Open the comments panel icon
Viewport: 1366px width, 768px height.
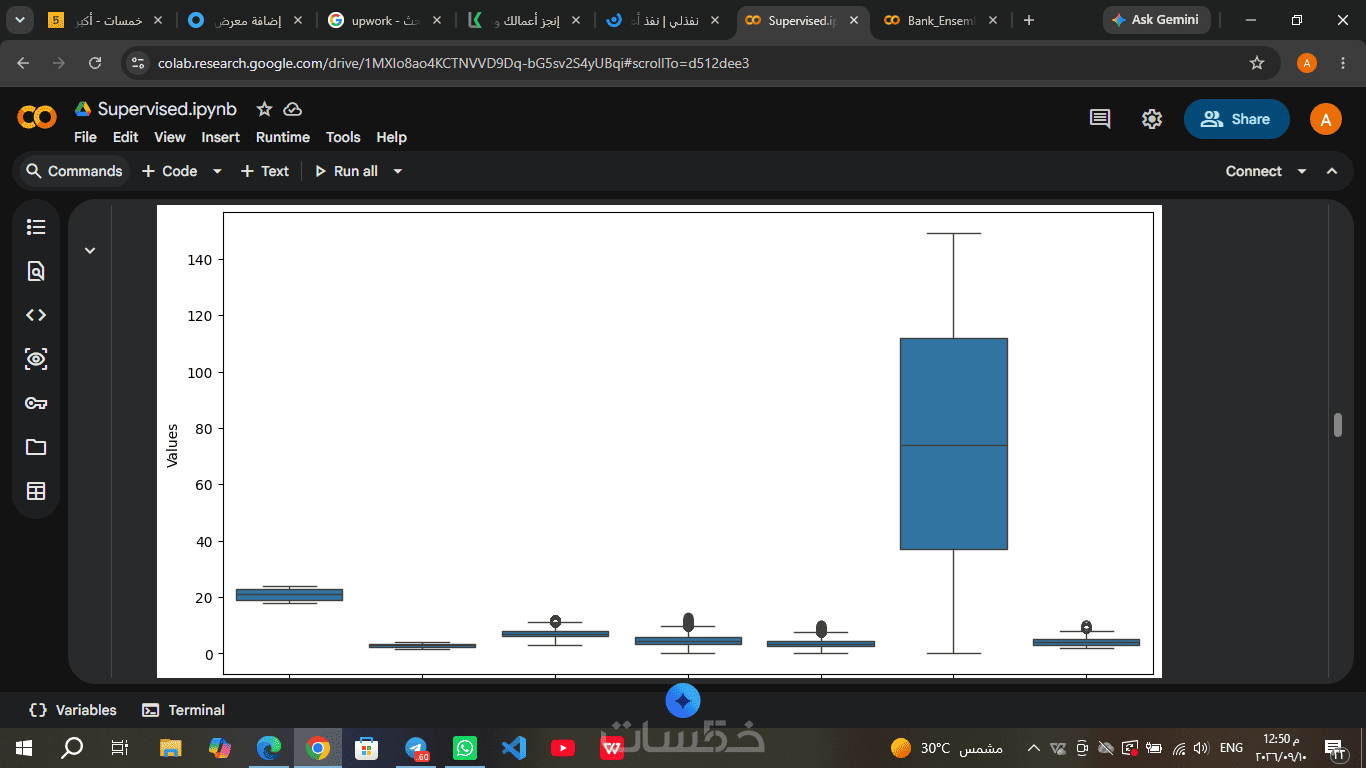click(1100, 119)
